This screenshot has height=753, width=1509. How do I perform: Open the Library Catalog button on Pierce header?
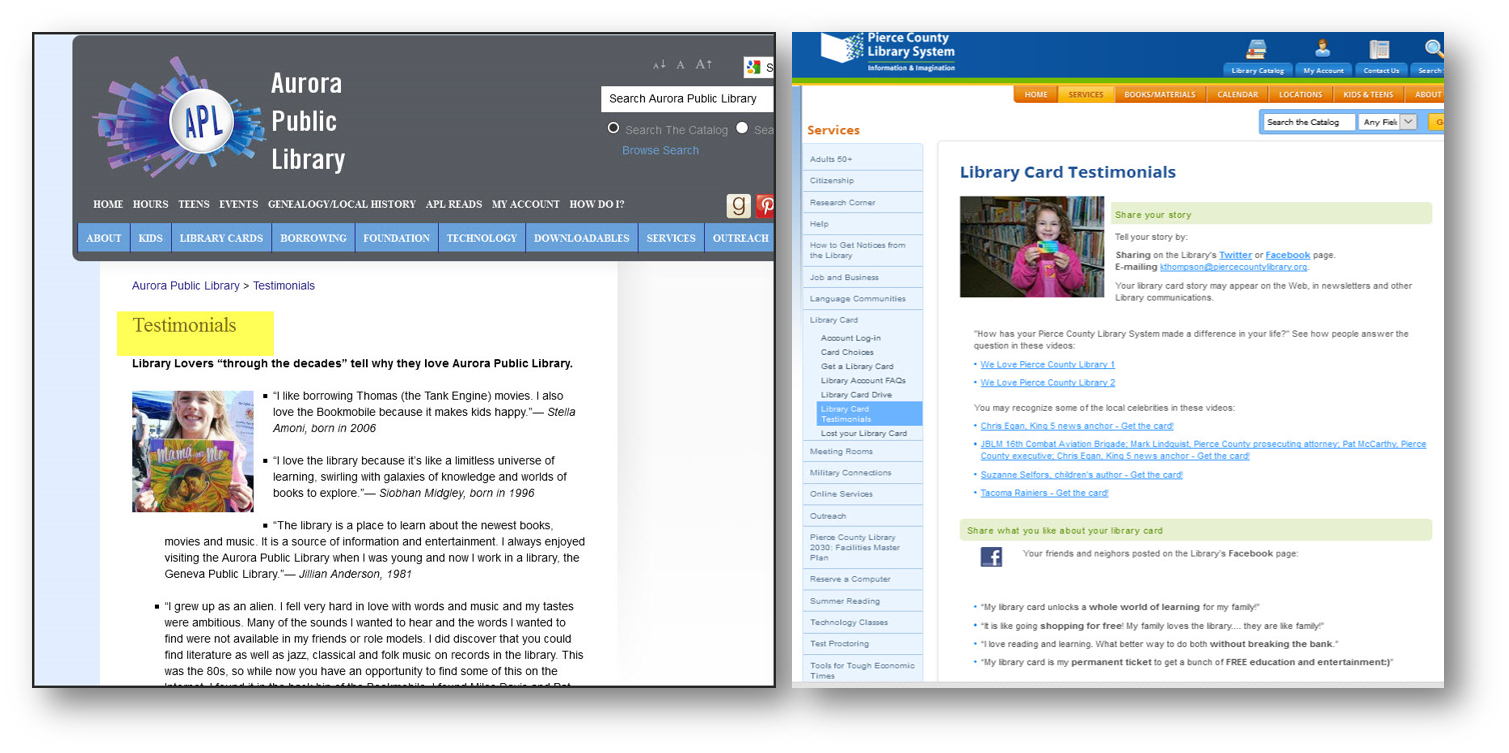coord(1258,70)
